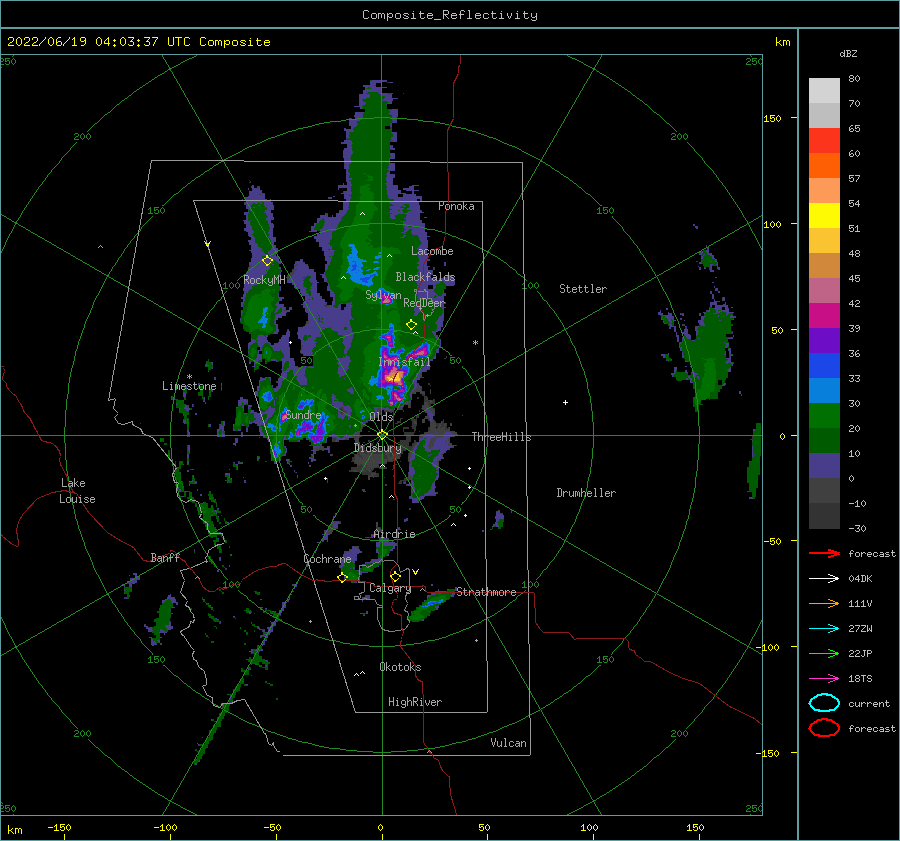Click the red forecast arrow in legend
900x841 pixels.
[x=824, y=553]
